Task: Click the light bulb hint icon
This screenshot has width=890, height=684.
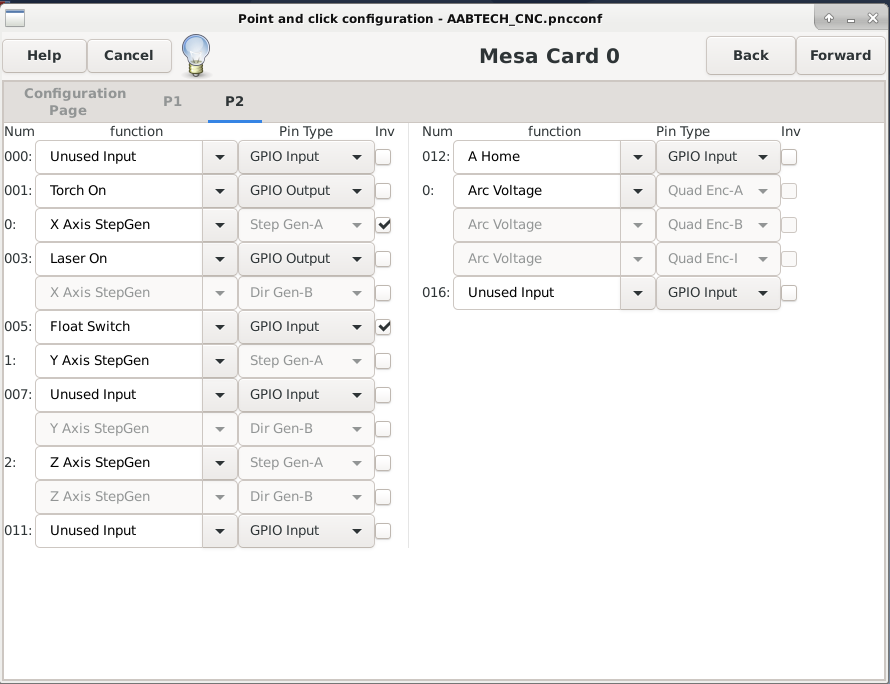Action: tap(196, 56)
